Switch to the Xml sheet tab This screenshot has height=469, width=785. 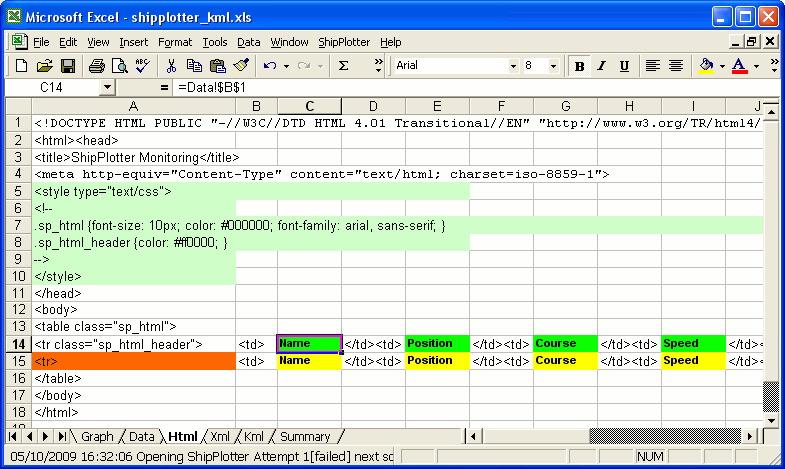[x=220, y=436]
